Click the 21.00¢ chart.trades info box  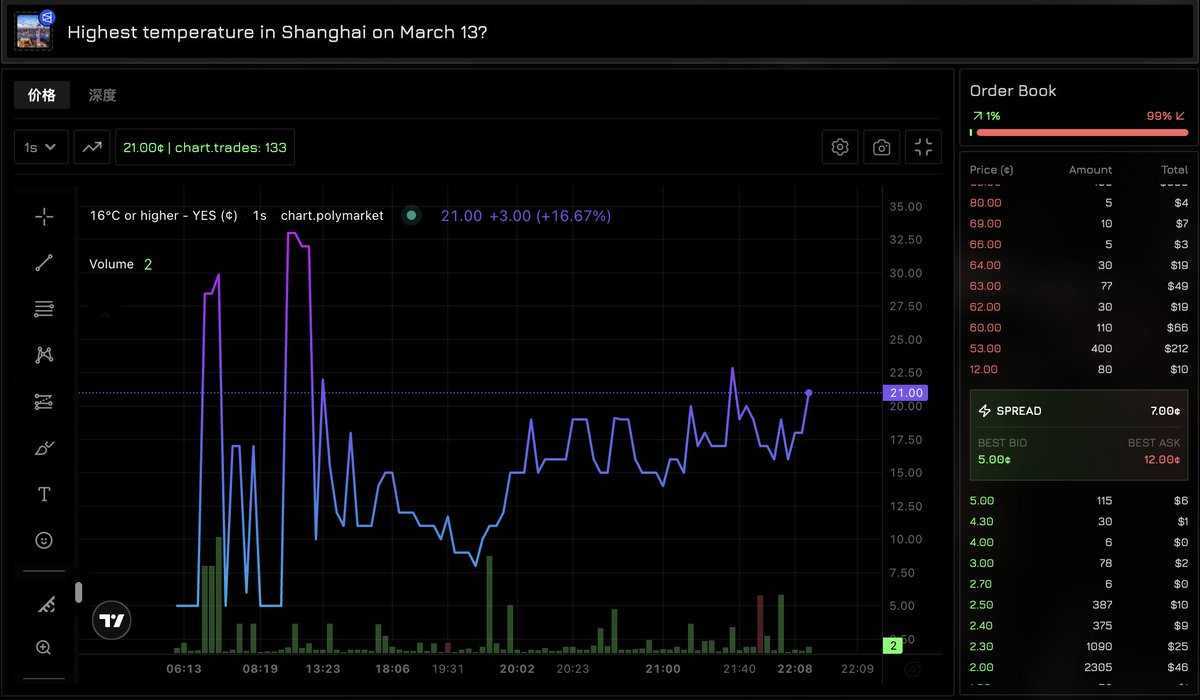pos(205,147)
